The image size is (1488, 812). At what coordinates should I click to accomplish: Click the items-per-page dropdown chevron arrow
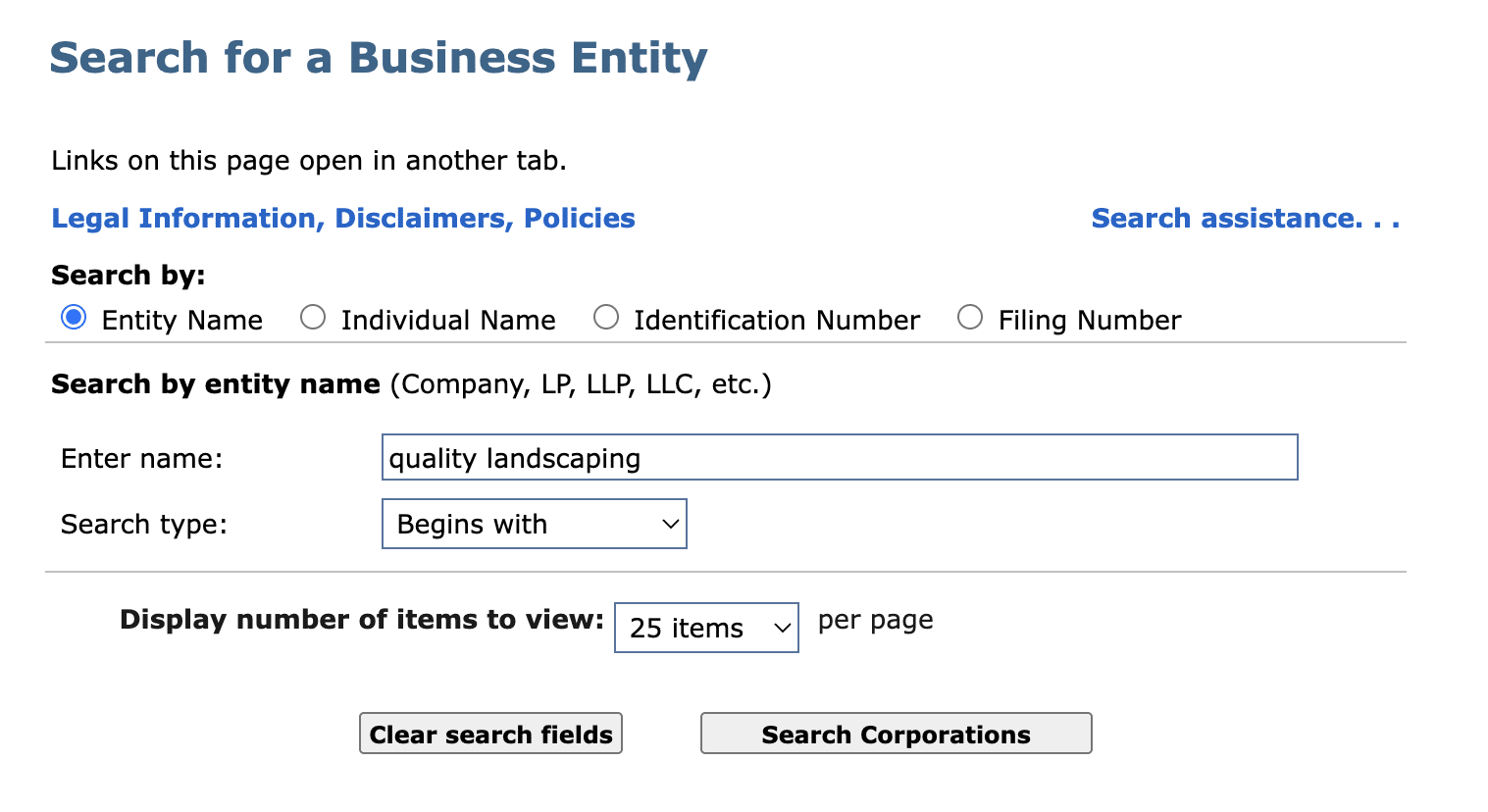(782, 628)
